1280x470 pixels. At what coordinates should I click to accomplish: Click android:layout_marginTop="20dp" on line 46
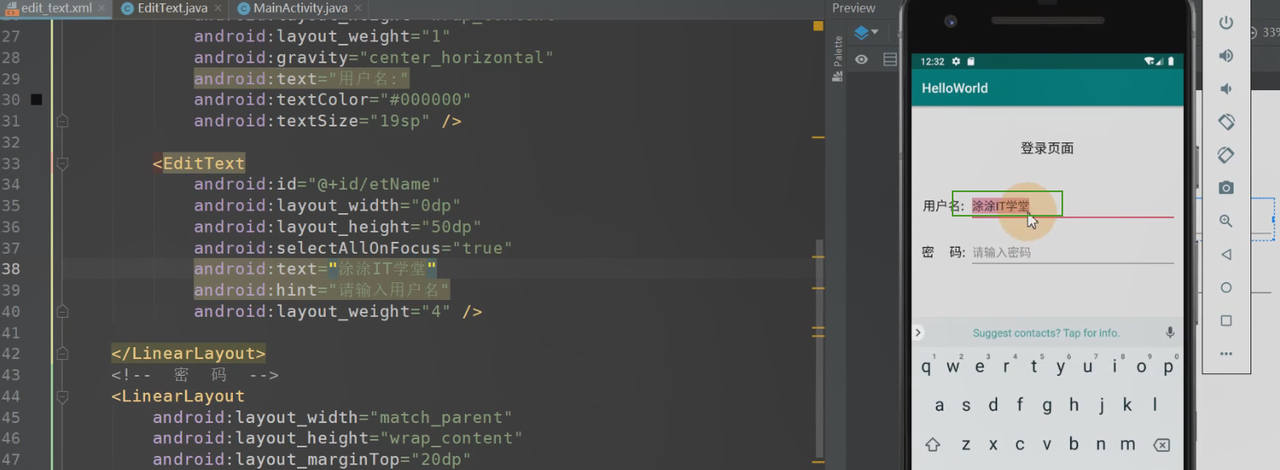pos(312,459)
